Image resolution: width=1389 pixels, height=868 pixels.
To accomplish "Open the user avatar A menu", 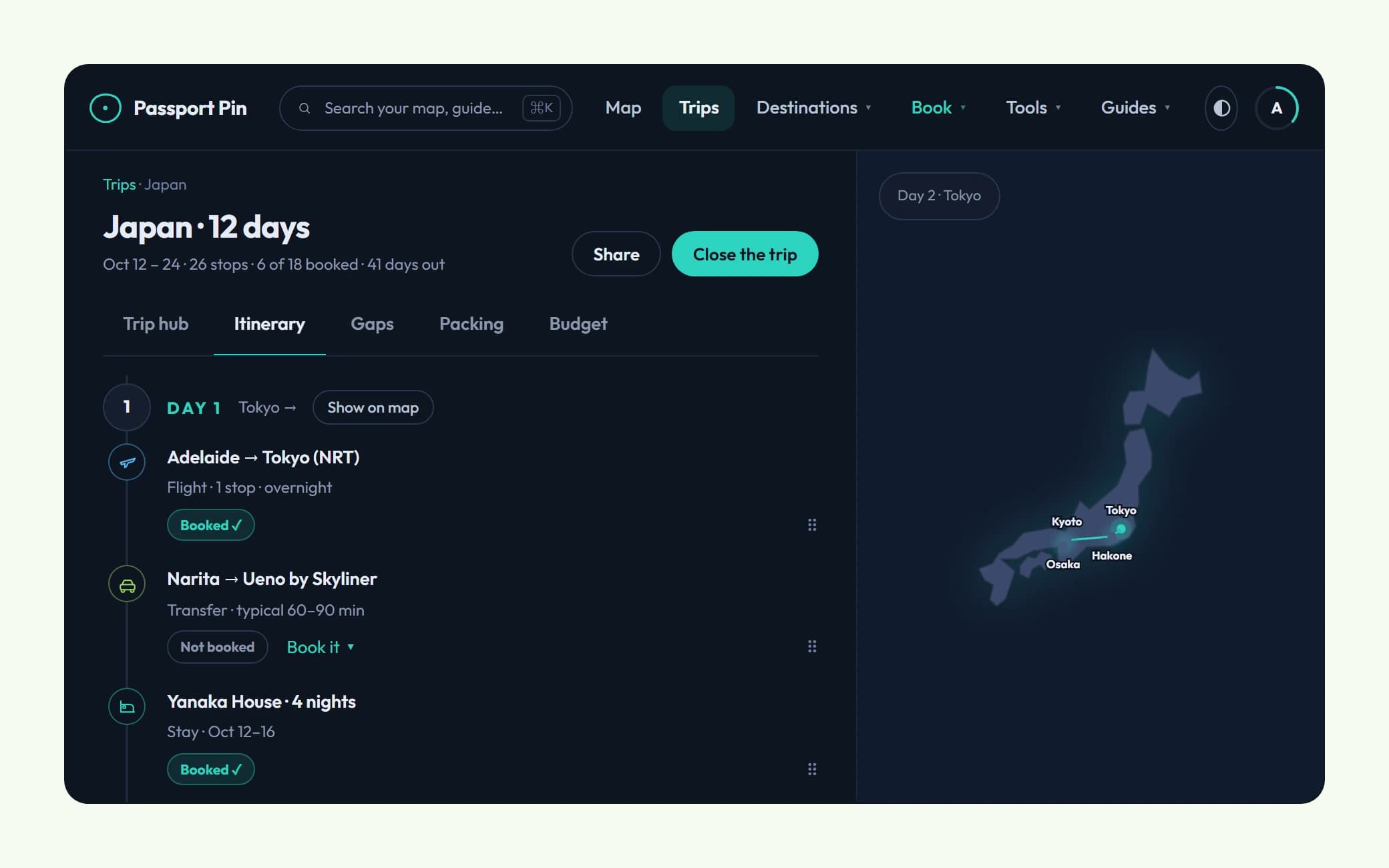I will pyautogui.click(x=1277, y=108).
